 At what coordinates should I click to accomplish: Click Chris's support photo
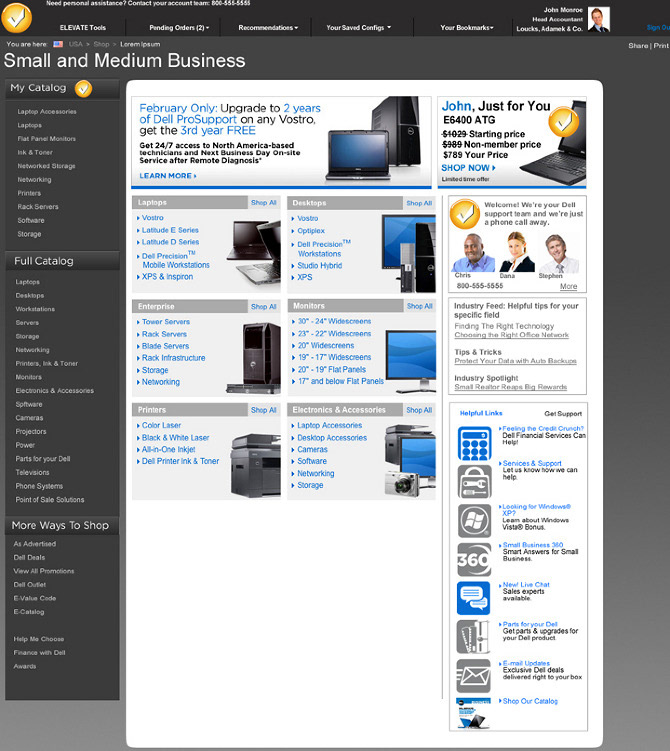pyautogui.click(x=473, y=252)
